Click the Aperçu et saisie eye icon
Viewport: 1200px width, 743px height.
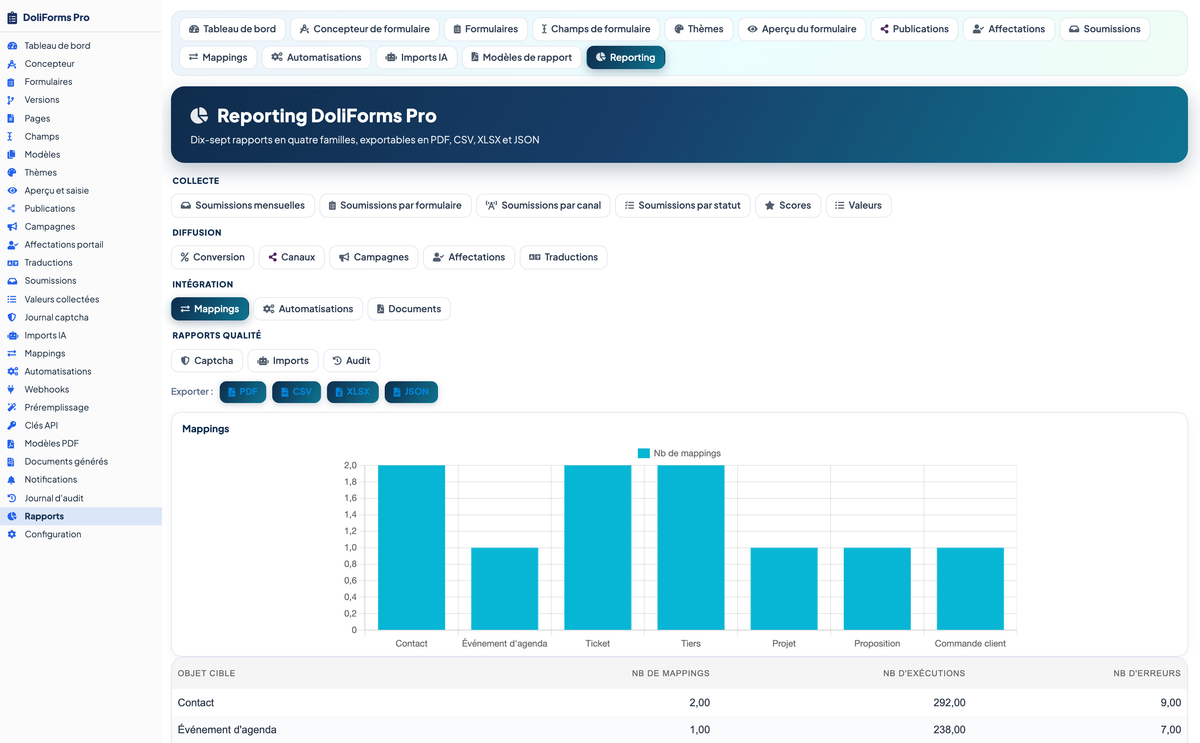point(12,190)
